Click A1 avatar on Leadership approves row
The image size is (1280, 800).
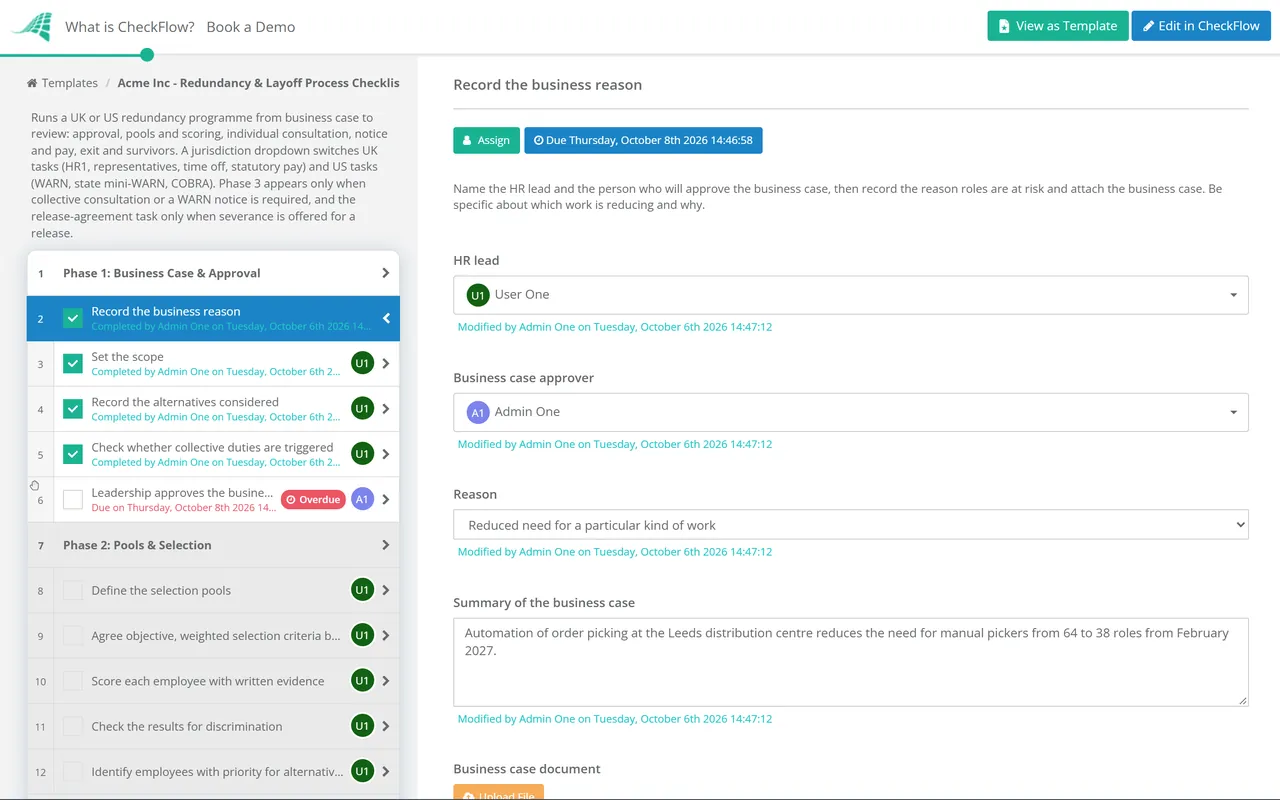coord(362,499)
